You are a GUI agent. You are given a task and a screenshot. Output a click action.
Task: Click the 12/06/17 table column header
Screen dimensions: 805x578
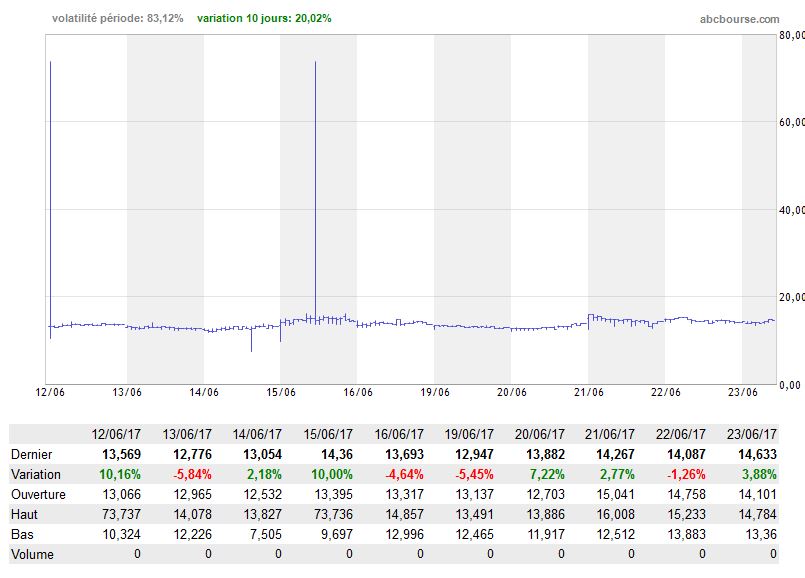[x=116, y=434]
